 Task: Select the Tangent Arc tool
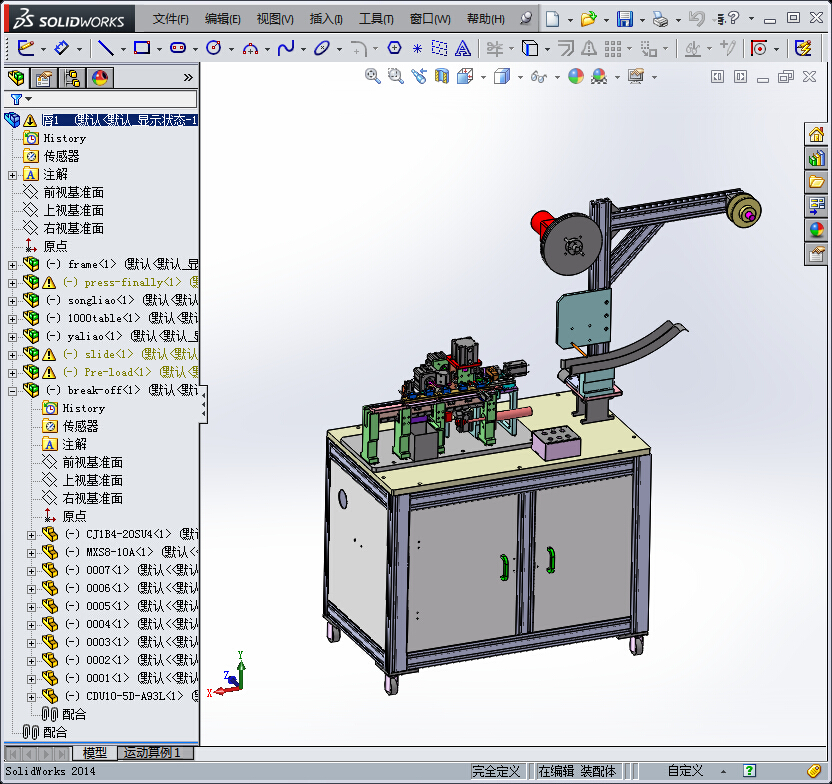point(250,49)
